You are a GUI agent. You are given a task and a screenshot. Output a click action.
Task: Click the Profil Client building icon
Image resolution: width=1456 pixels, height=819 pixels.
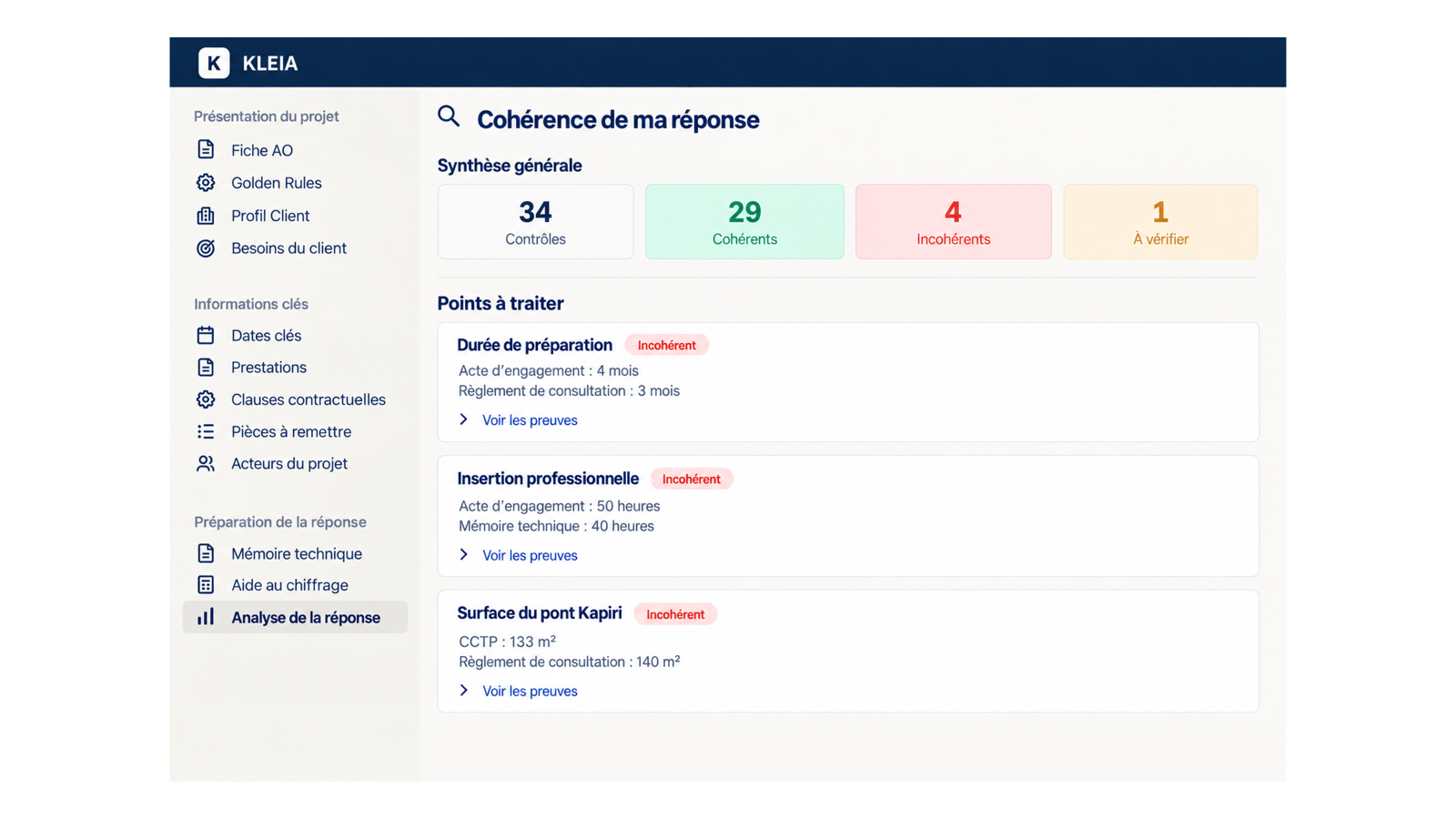click(x=206, y=216)
